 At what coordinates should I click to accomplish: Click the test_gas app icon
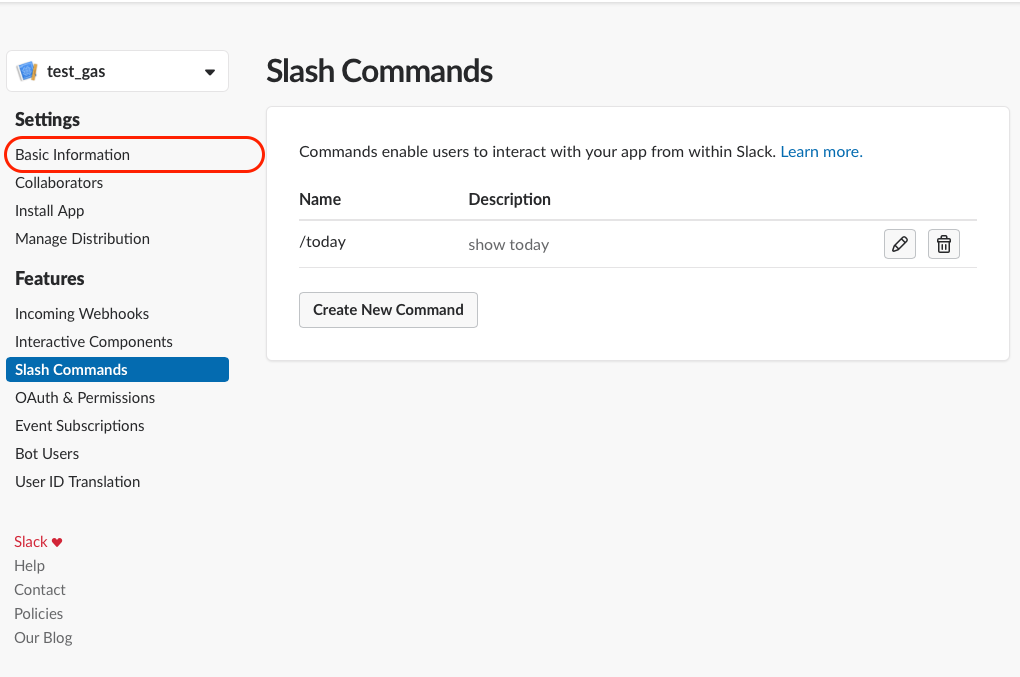pyautogui.click(x=27, y=72)
